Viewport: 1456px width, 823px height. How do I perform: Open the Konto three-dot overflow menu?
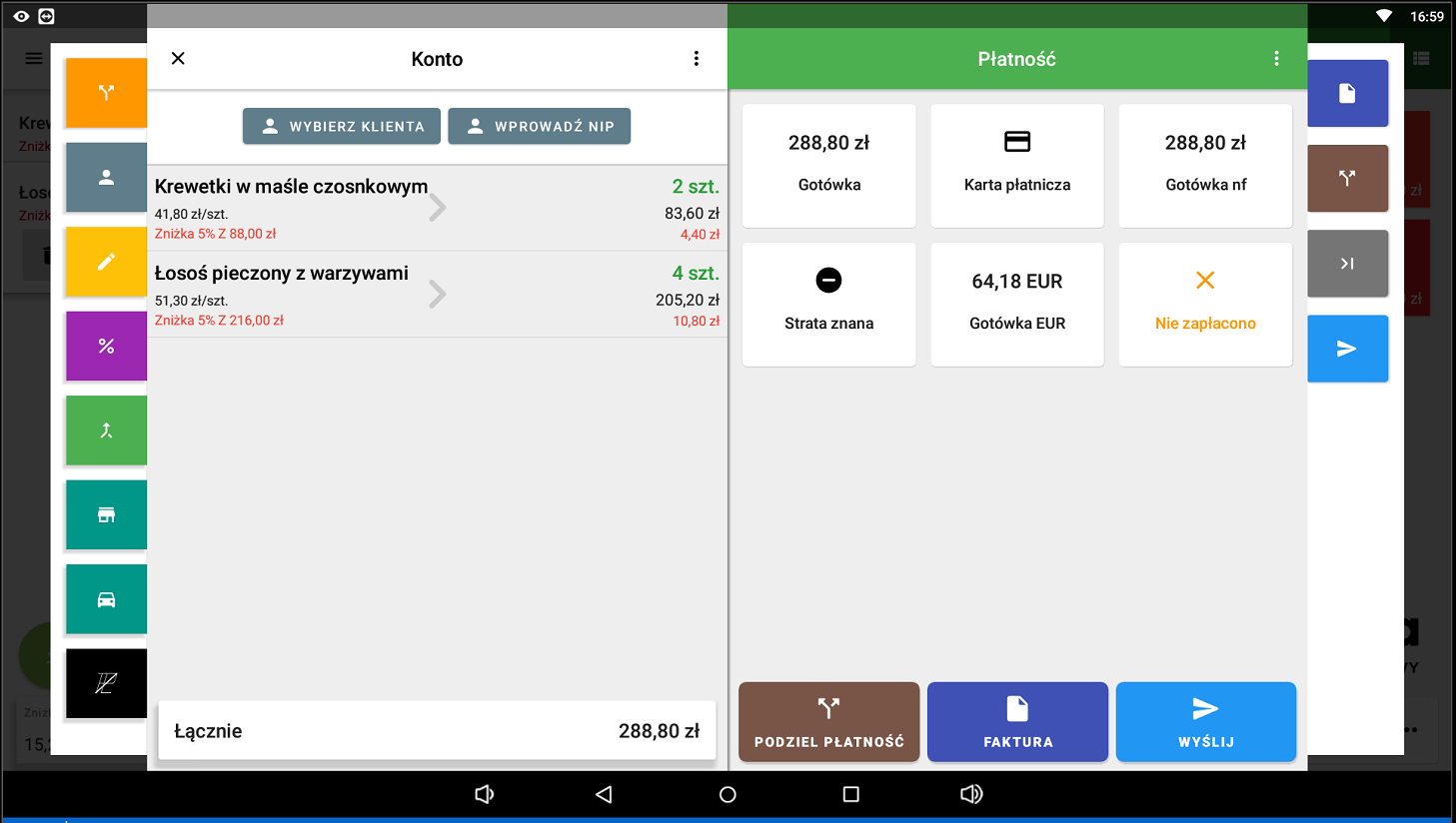697,59
